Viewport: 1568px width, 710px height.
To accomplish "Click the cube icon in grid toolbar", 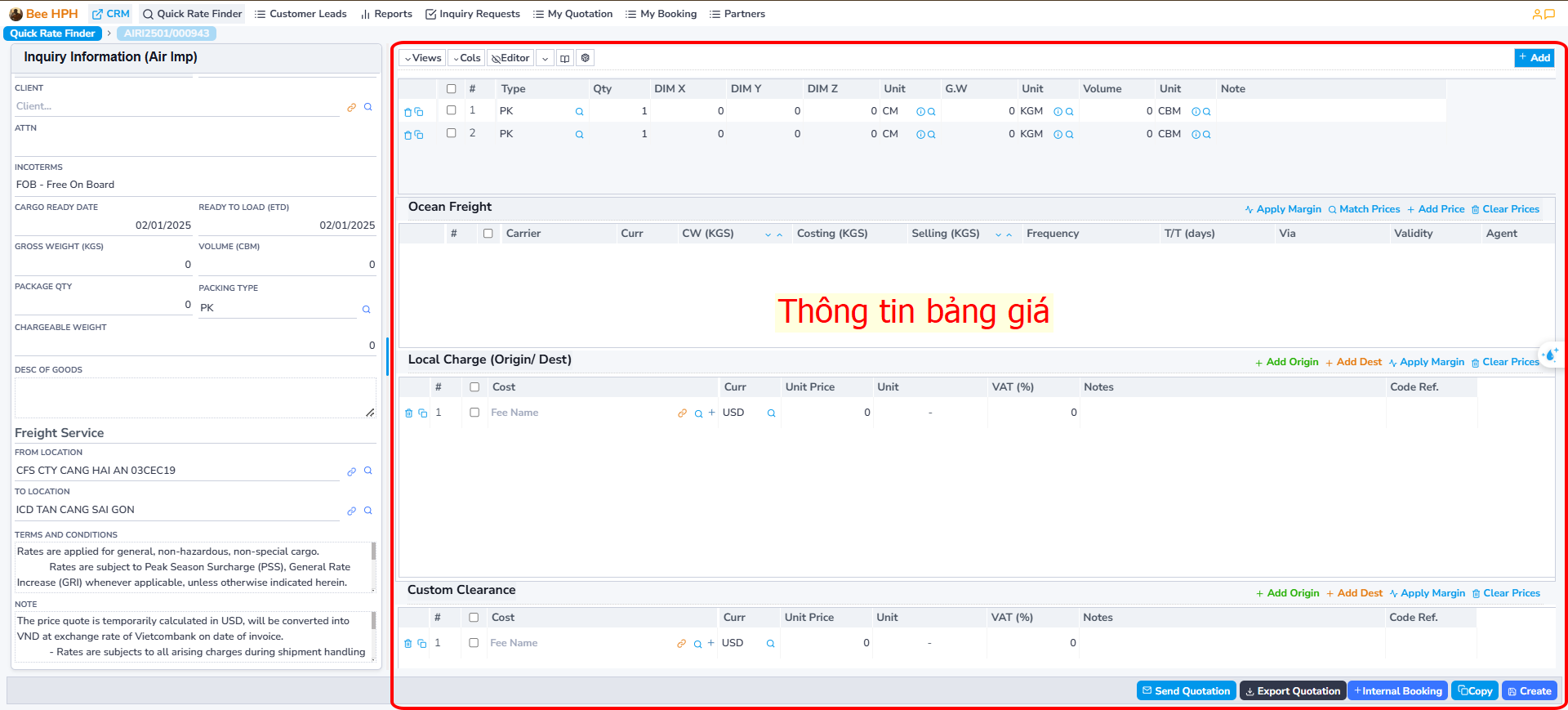I will tap(585, 58).
